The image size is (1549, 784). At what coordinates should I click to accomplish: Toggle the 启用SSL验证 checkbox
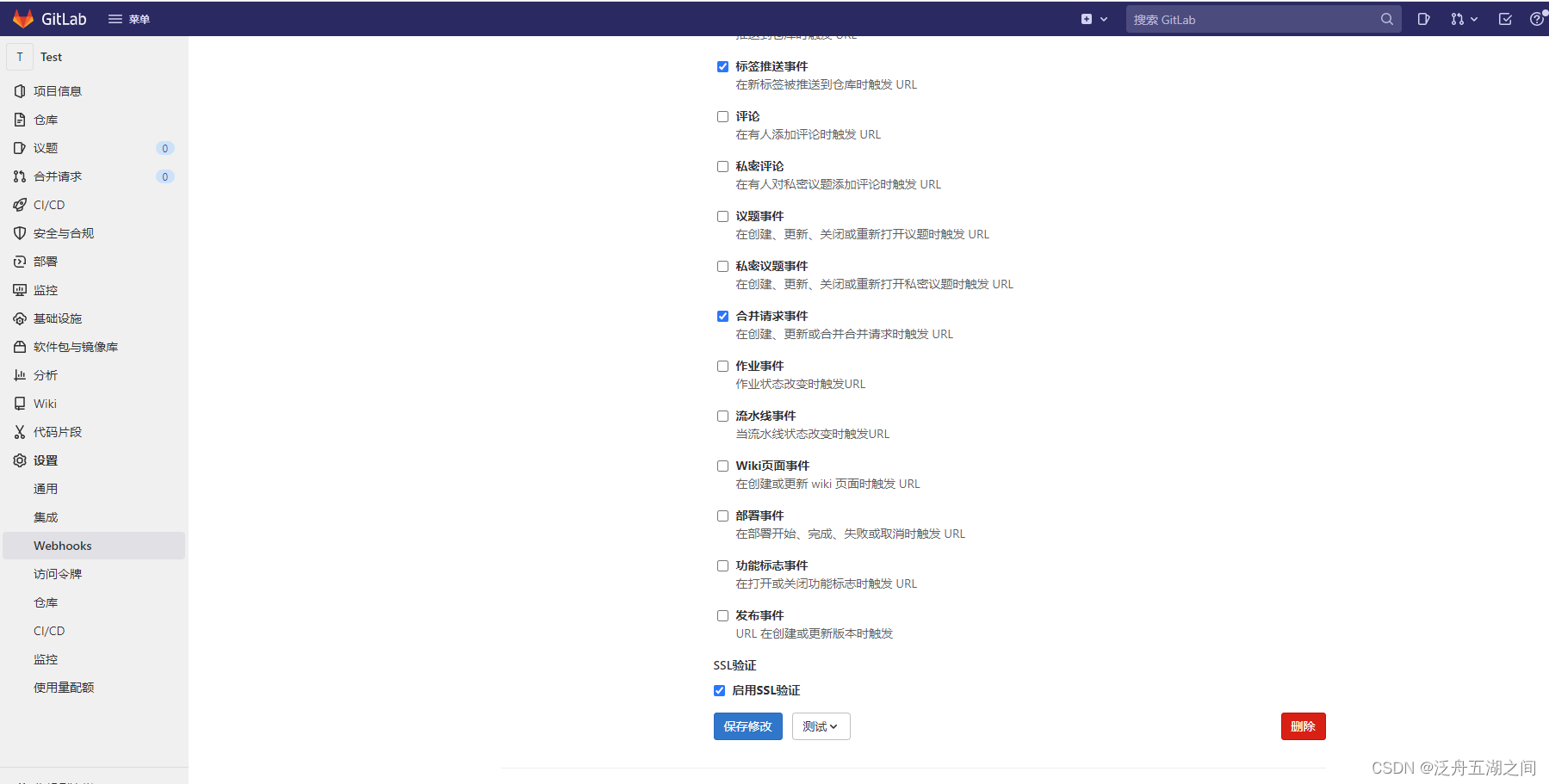click(x=719, y=690)
